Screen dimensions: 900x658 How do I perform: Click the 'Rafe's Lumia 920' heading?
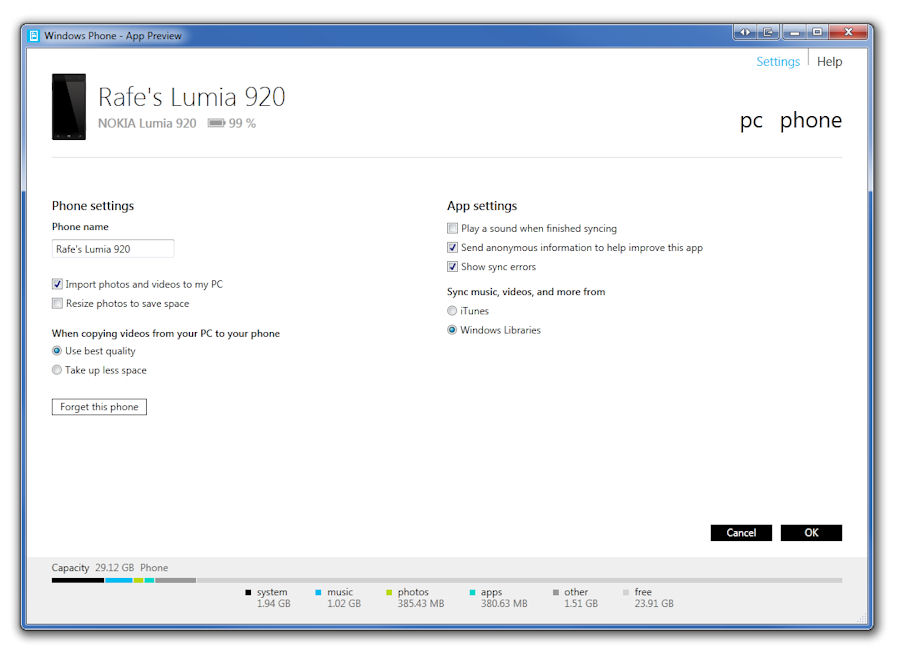pos(192,97)
